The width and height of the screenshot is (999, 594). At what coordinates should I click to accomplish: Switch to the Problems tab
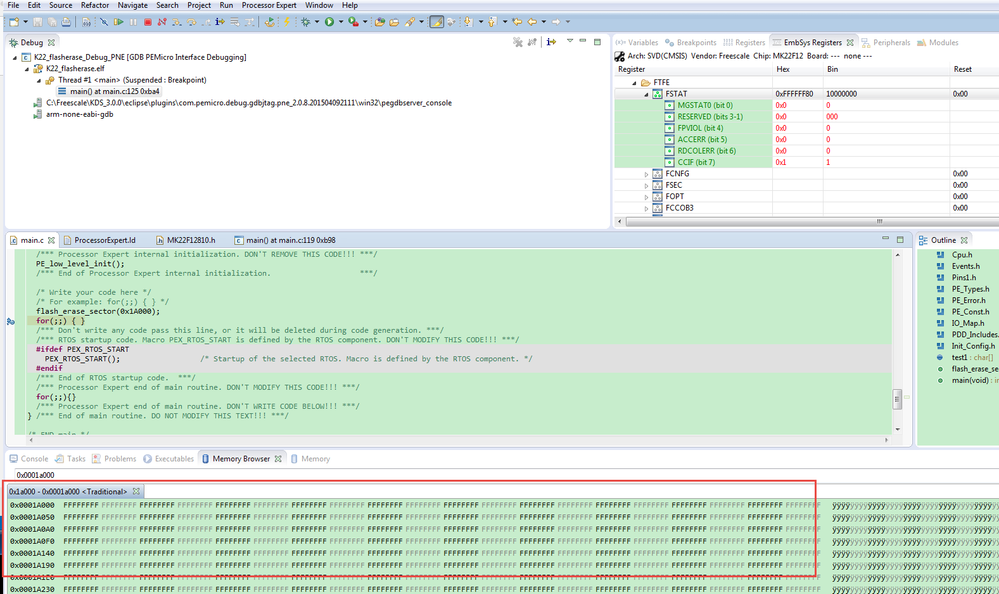pyautogui.click(x=114, y=459)
